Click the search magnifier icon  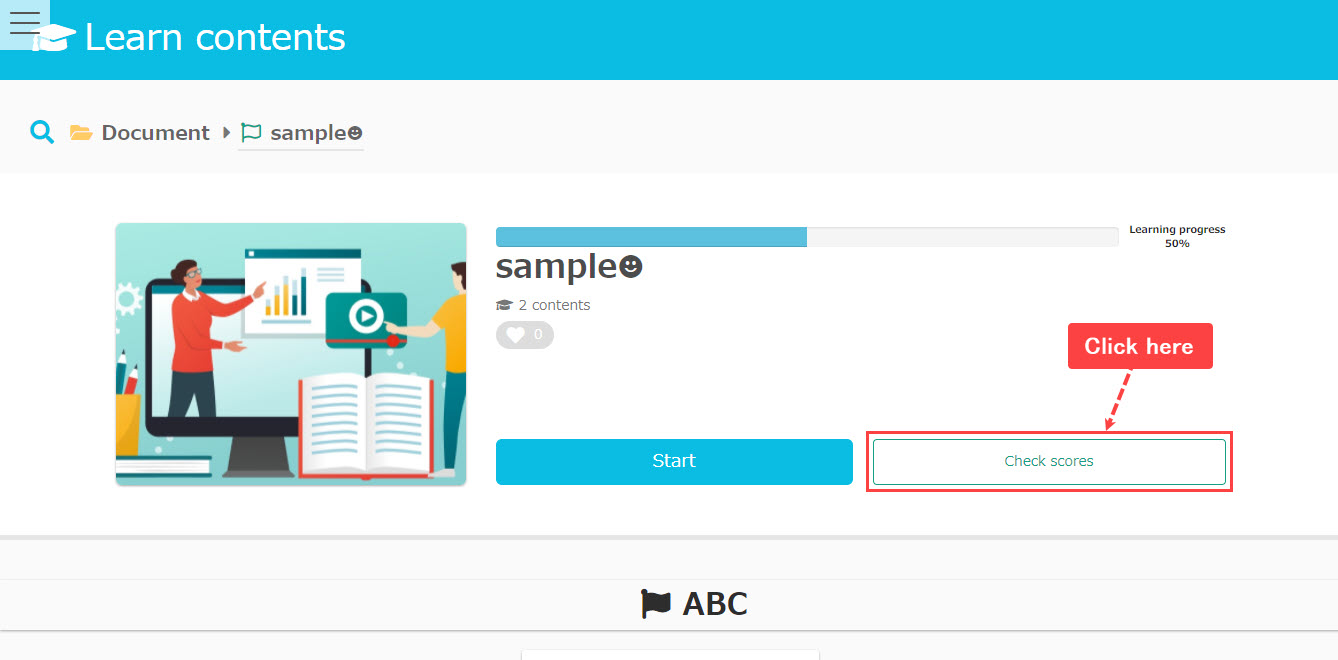(42, 132)
